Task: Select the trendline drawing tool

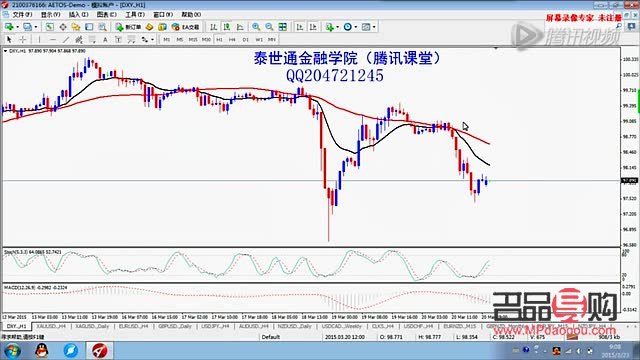Action: 66,40
